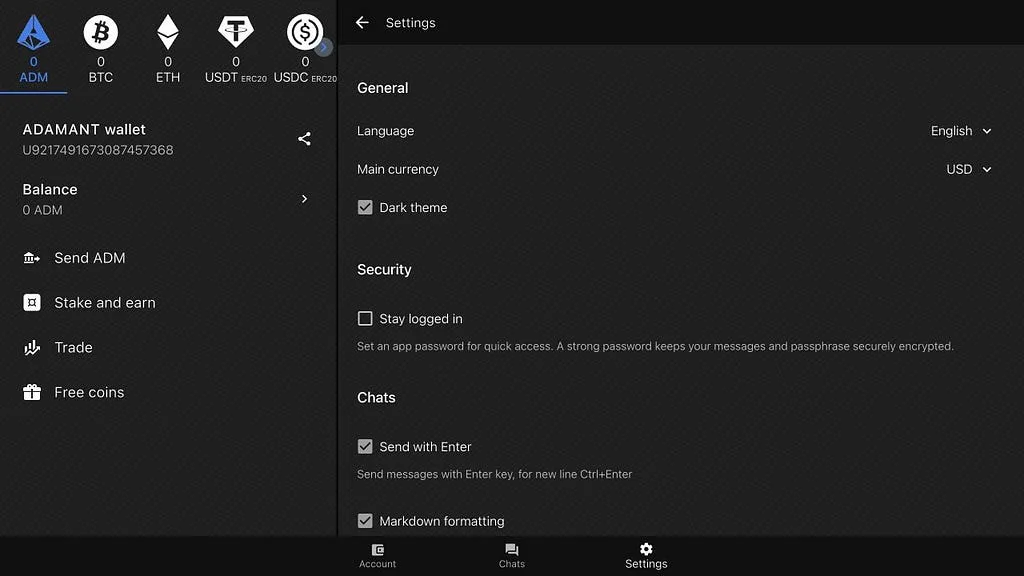1024x576 pixels.
Task: Open the Language dropdown
Action: [961, 131]
